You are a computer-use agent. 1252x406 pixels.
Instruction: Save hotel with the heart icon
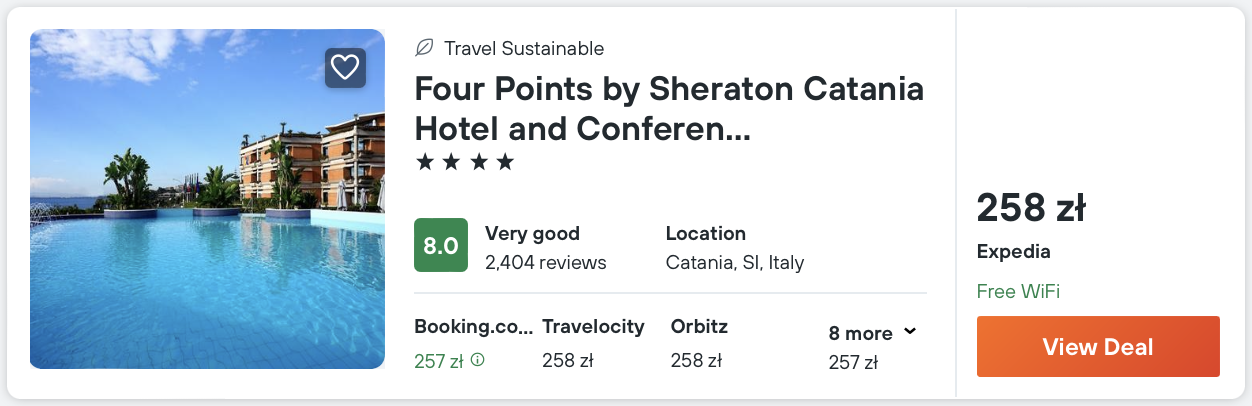coord(345,68)
